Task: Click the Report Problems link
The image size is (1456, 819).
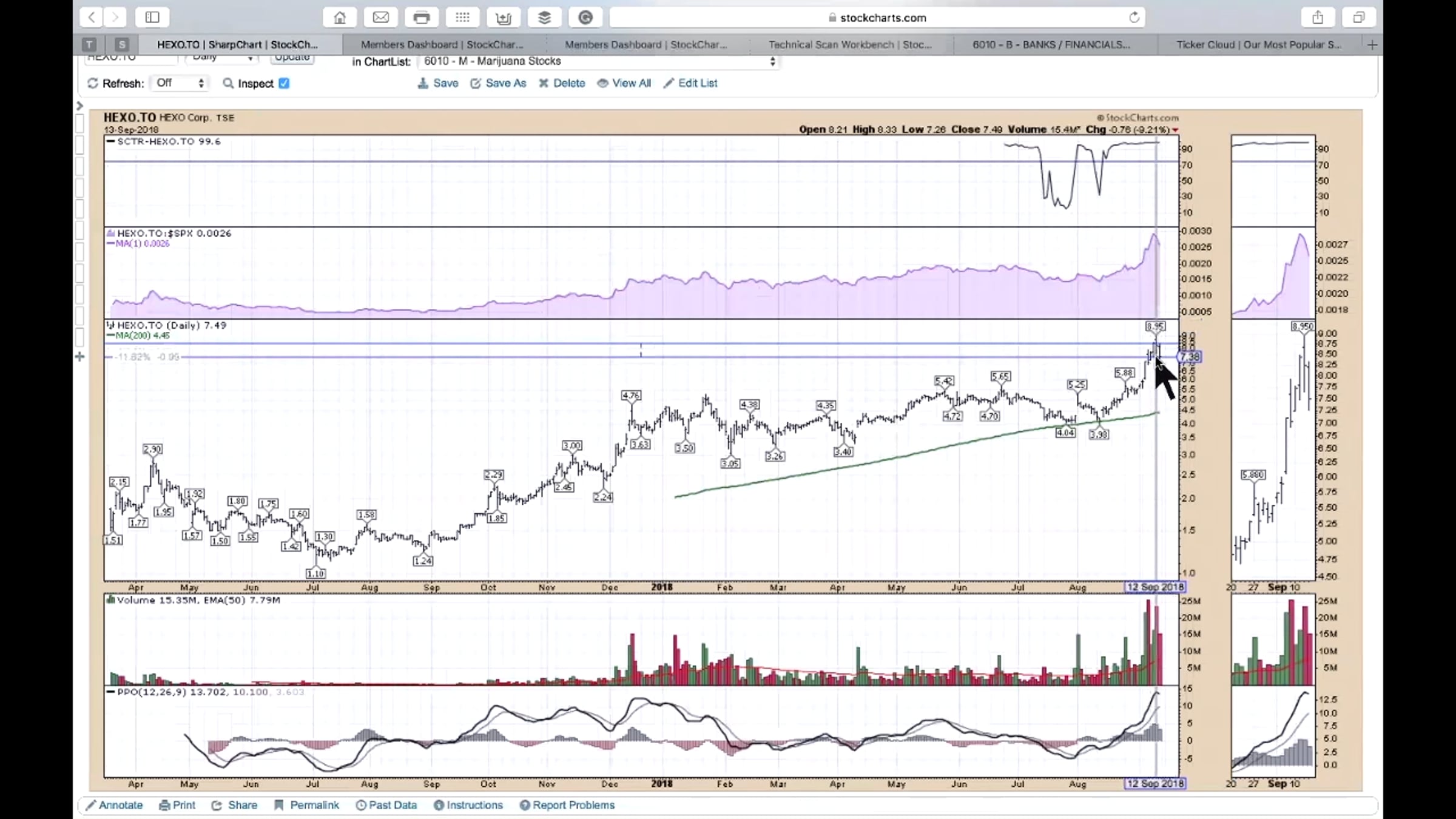Action: (x=567, y=805)
